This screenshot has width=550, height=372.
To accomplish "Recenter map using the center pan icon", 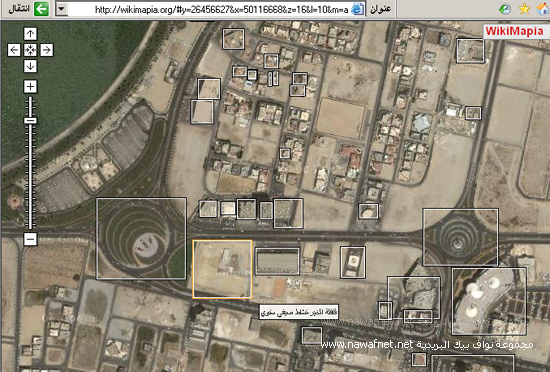I will (x=30, y=50).
